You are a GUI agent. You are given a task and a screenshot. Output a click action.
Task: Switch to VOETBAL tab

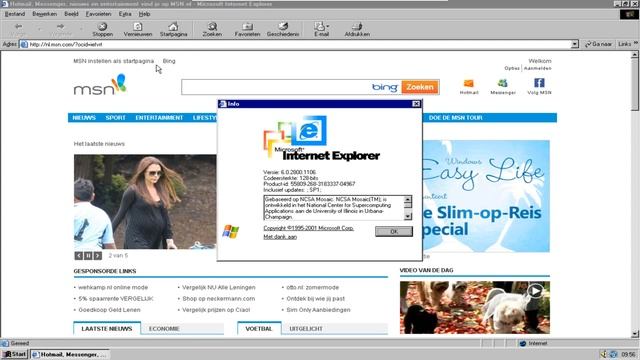[x=259, y=329]
